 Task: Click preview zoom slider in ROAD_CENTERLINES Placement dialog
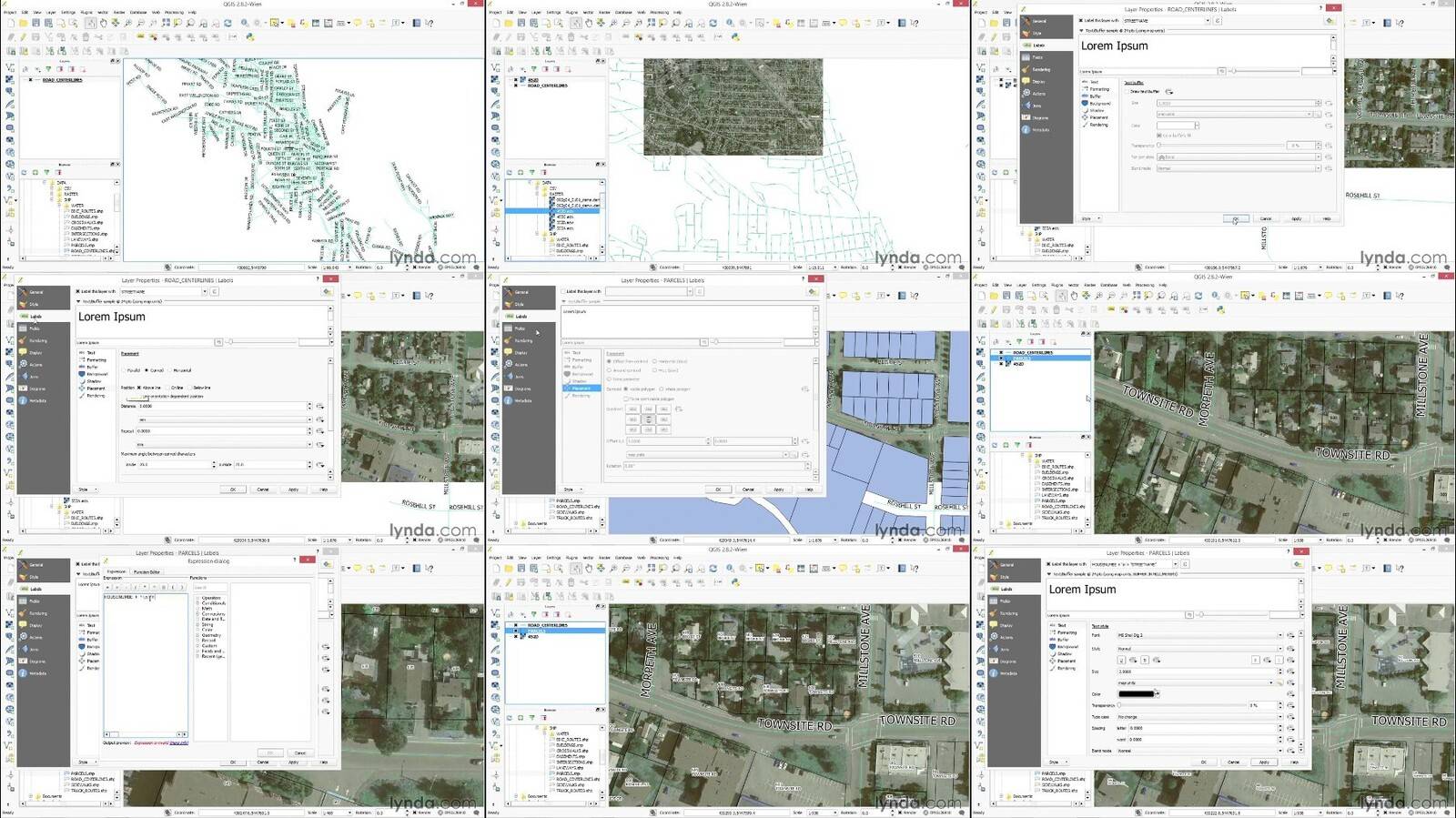[262, 342]
